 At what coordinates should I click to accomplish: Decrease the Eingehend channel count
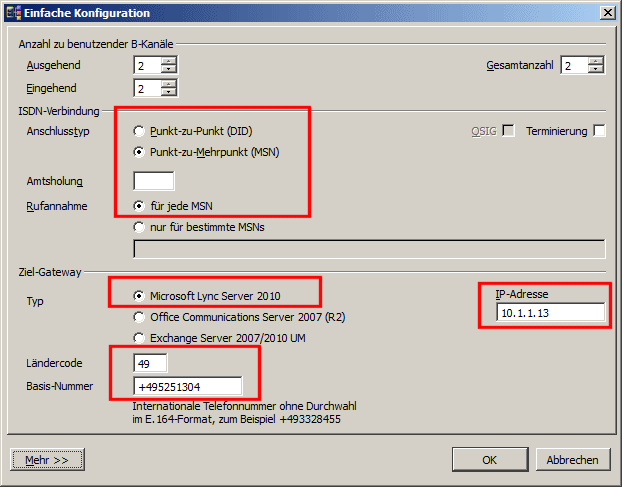click(169, 92)
